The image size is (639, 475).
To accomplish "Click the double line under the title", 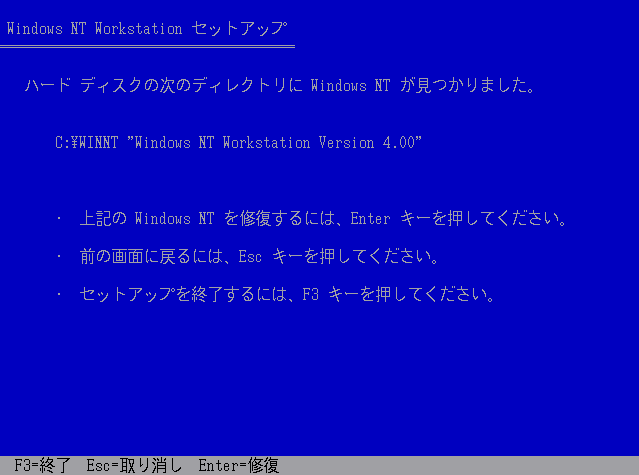I will (x=147, y=46).
